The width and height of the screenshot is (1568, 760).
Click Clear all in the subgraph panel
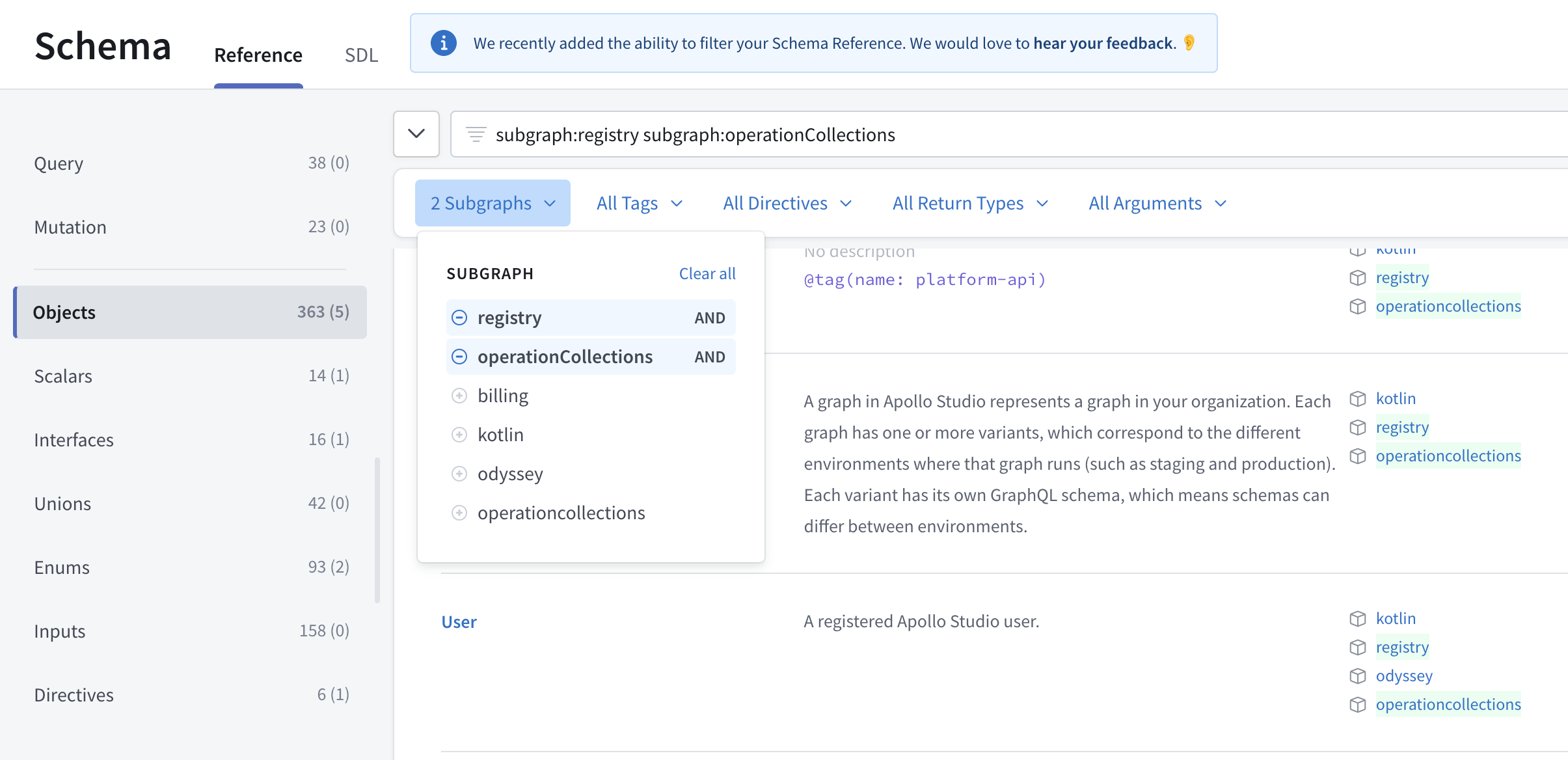[x=707, y=274]
